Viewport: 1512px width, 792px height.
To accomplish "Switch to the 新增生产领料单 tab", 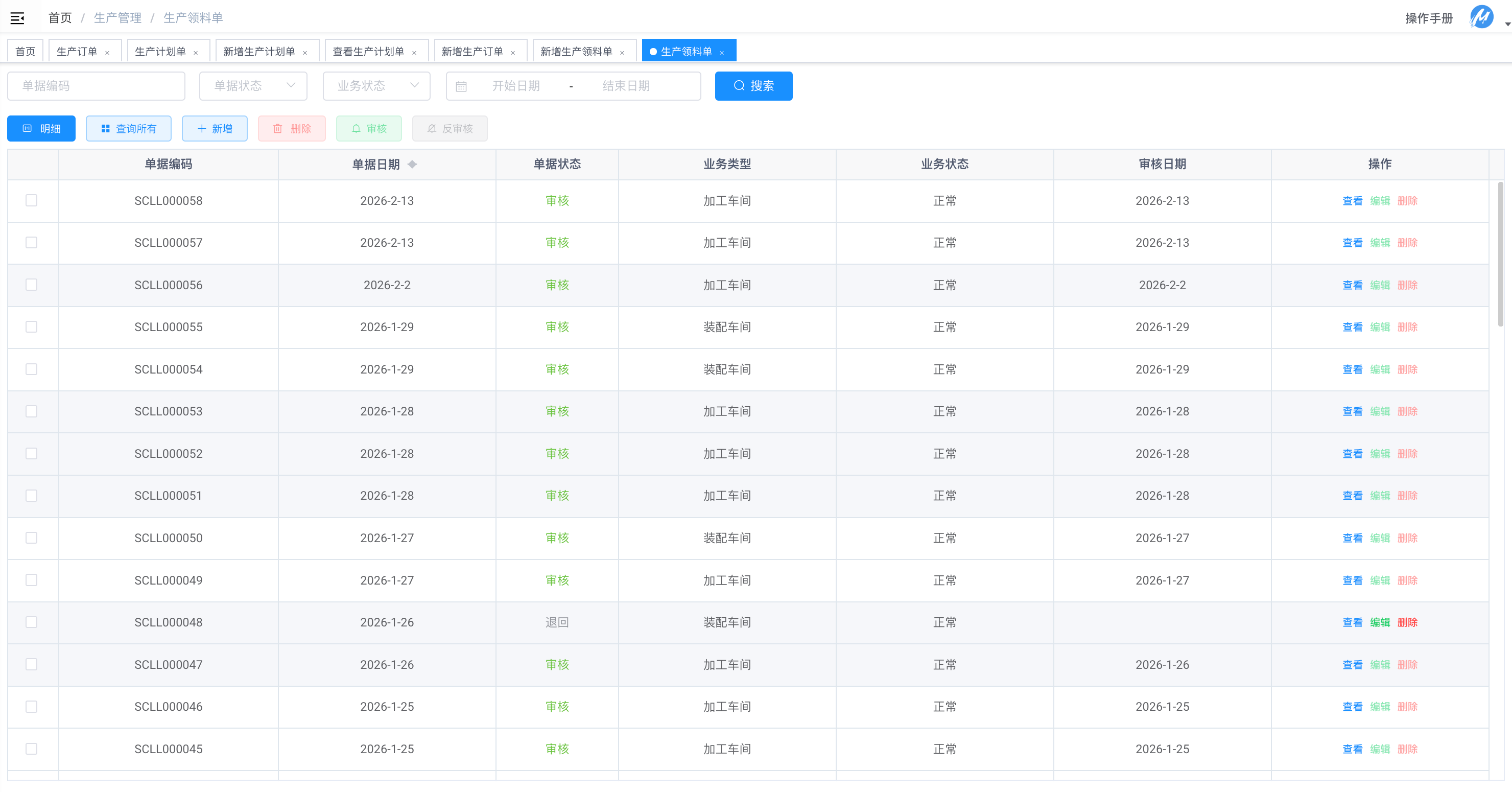I will pos(576,52).
